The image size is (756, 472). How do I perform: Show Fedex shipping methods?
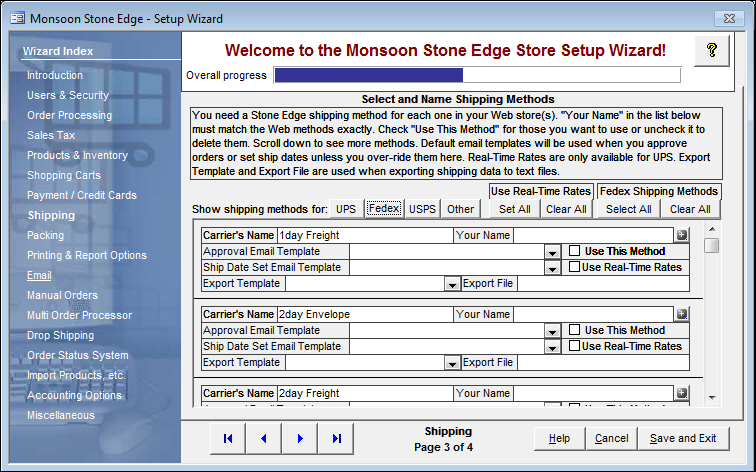[x=384, y=209]
